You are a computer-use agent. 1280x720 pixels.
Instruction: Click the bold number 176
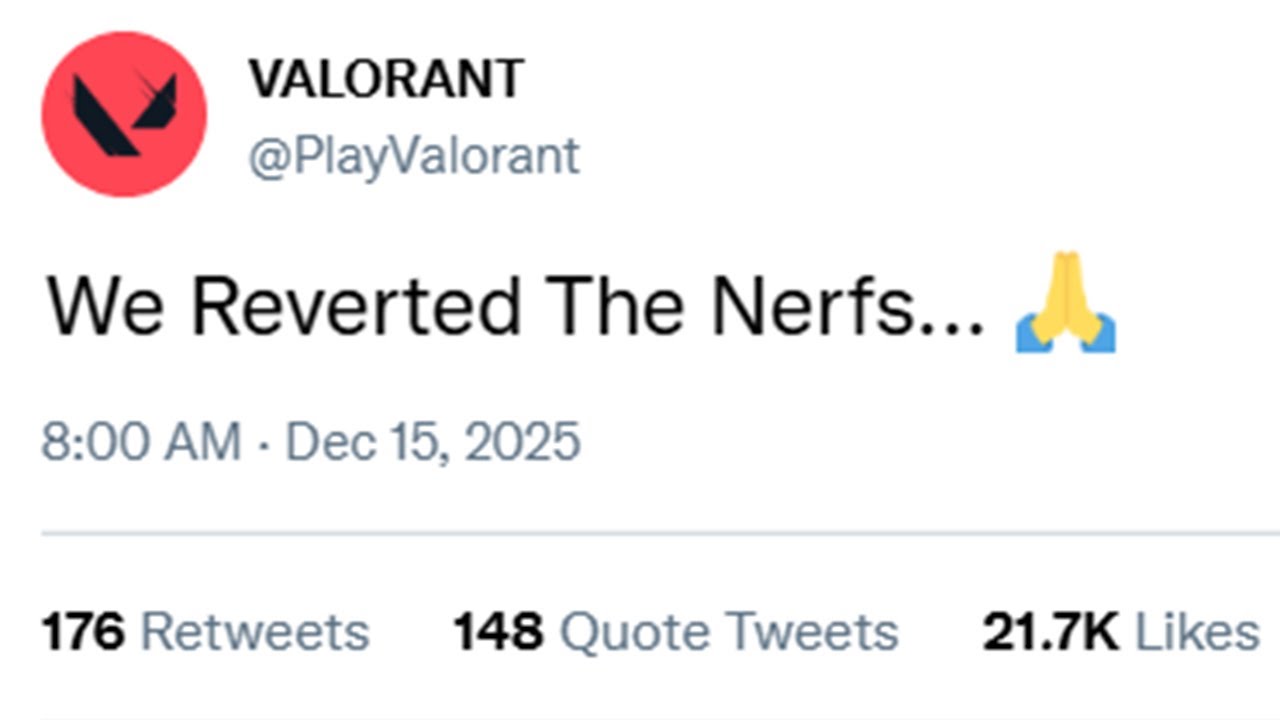tap(83, 632)
